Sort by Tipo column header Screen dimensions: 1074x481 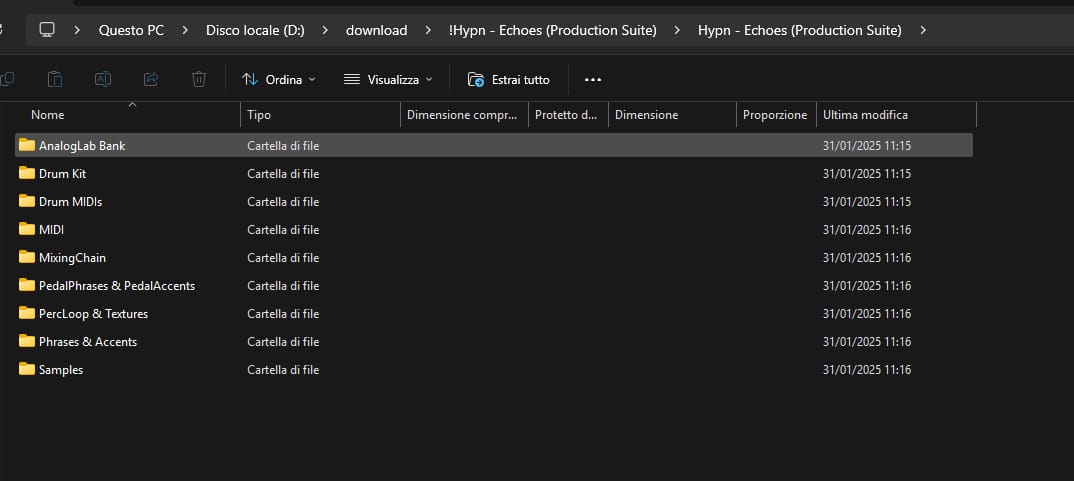coord(259,114)
